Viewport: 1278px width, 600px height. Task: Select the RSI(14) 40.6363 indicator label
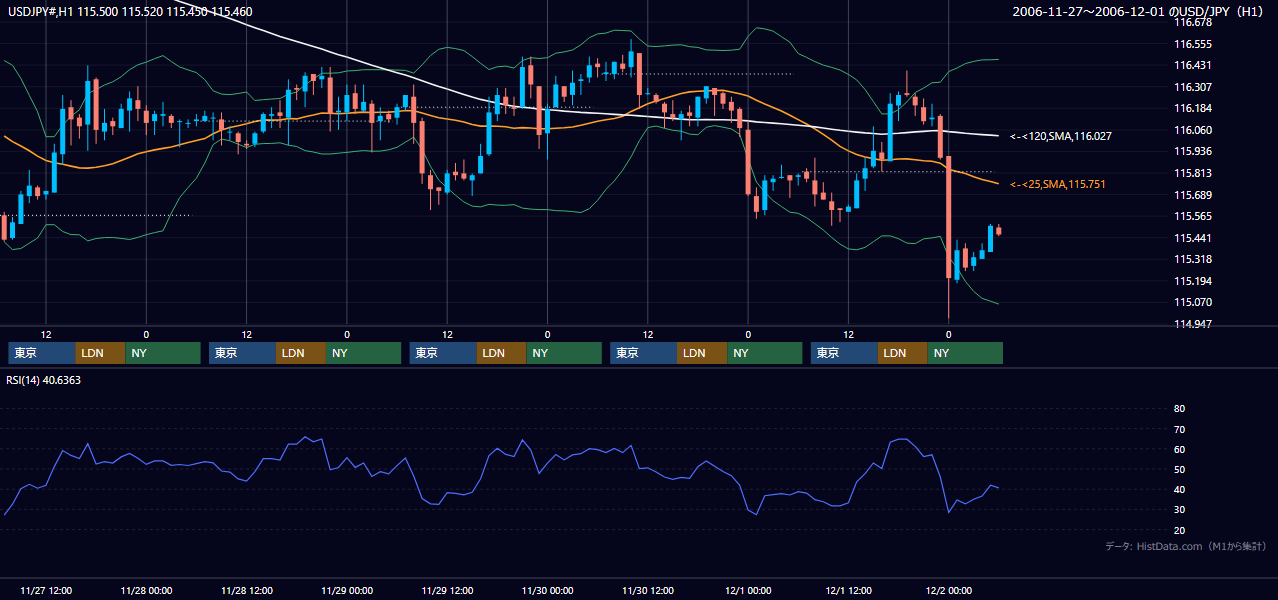coord(44,380)
